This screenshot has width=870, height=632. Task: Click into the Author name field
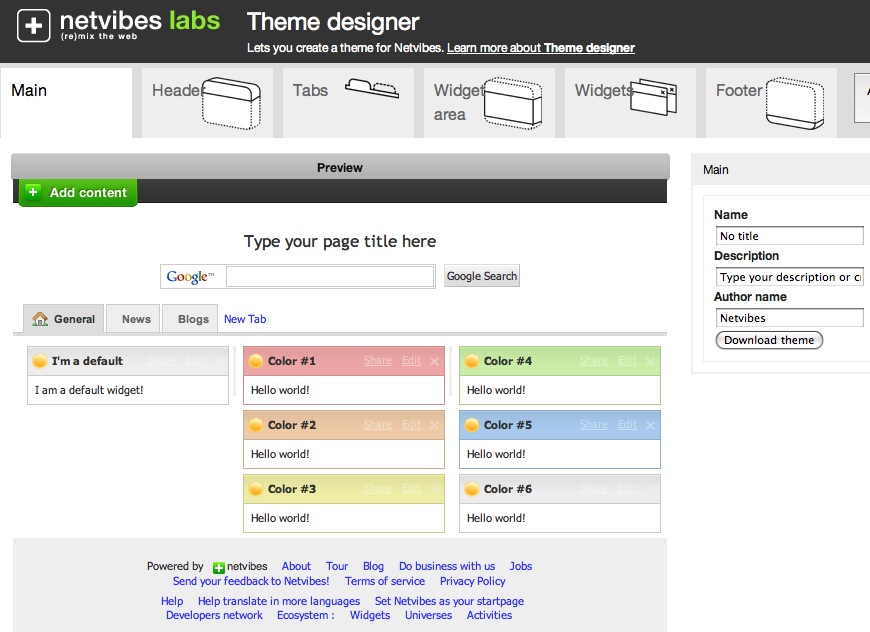pyautogui.click(x=789, y=318)
